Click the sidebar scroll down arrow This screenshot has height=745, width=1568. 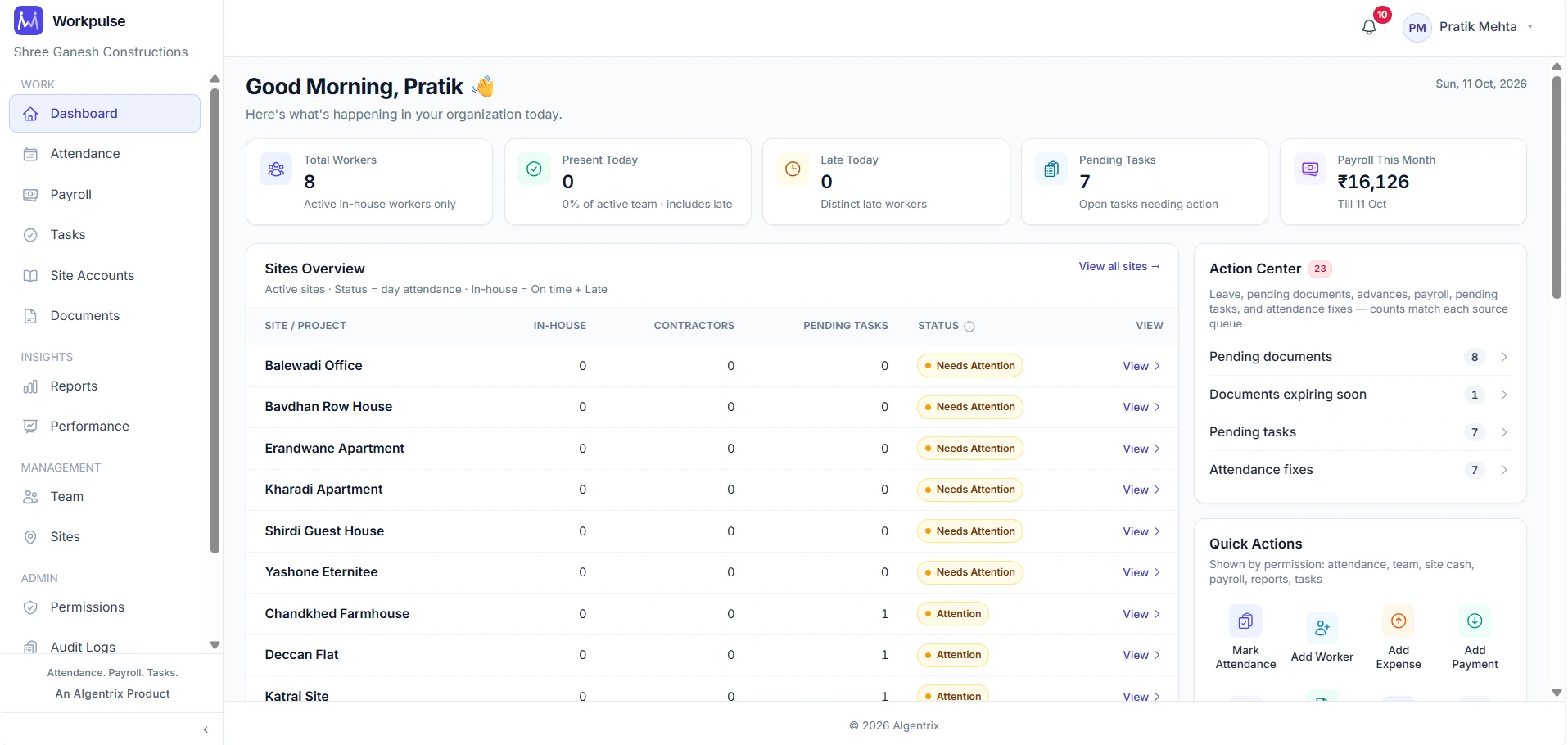(215, 645)
